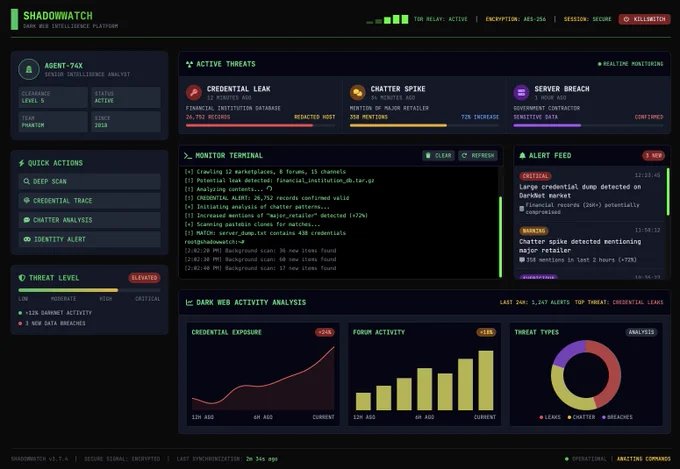Click the Monitor Terminal green scrollbar
Screen dimensions: 680x469
click(500, 236)
